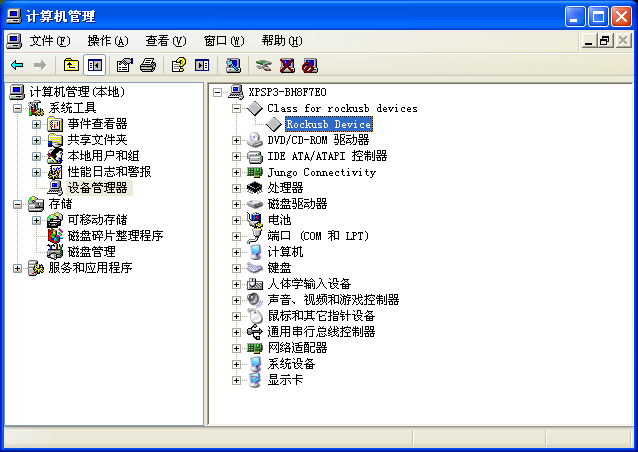Select the 系统设备 category

[291, 364]
